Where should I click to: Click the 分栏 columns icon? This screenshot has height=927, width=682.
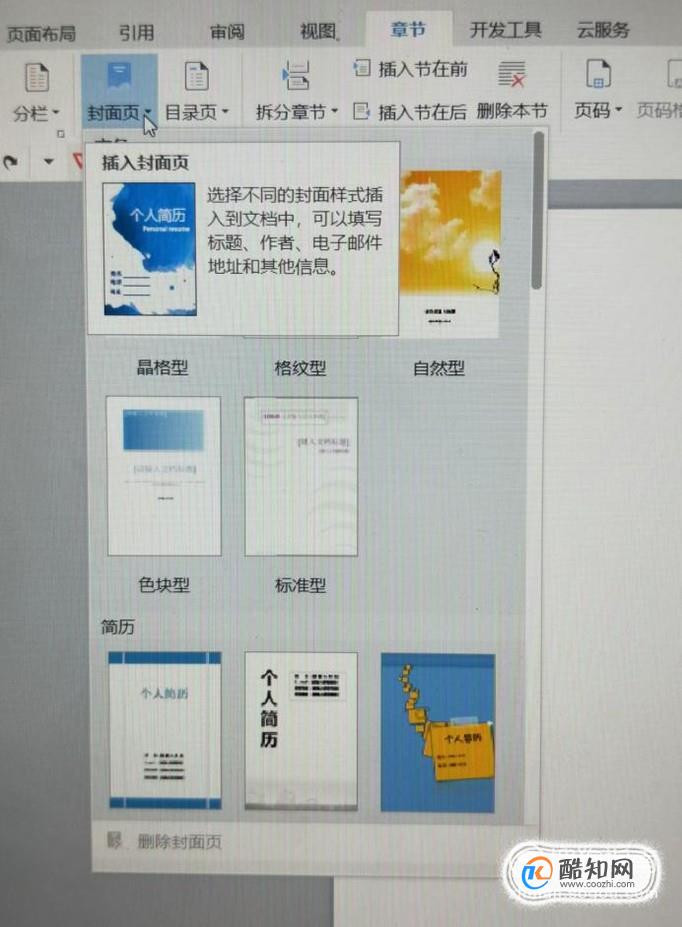point(37,77)
